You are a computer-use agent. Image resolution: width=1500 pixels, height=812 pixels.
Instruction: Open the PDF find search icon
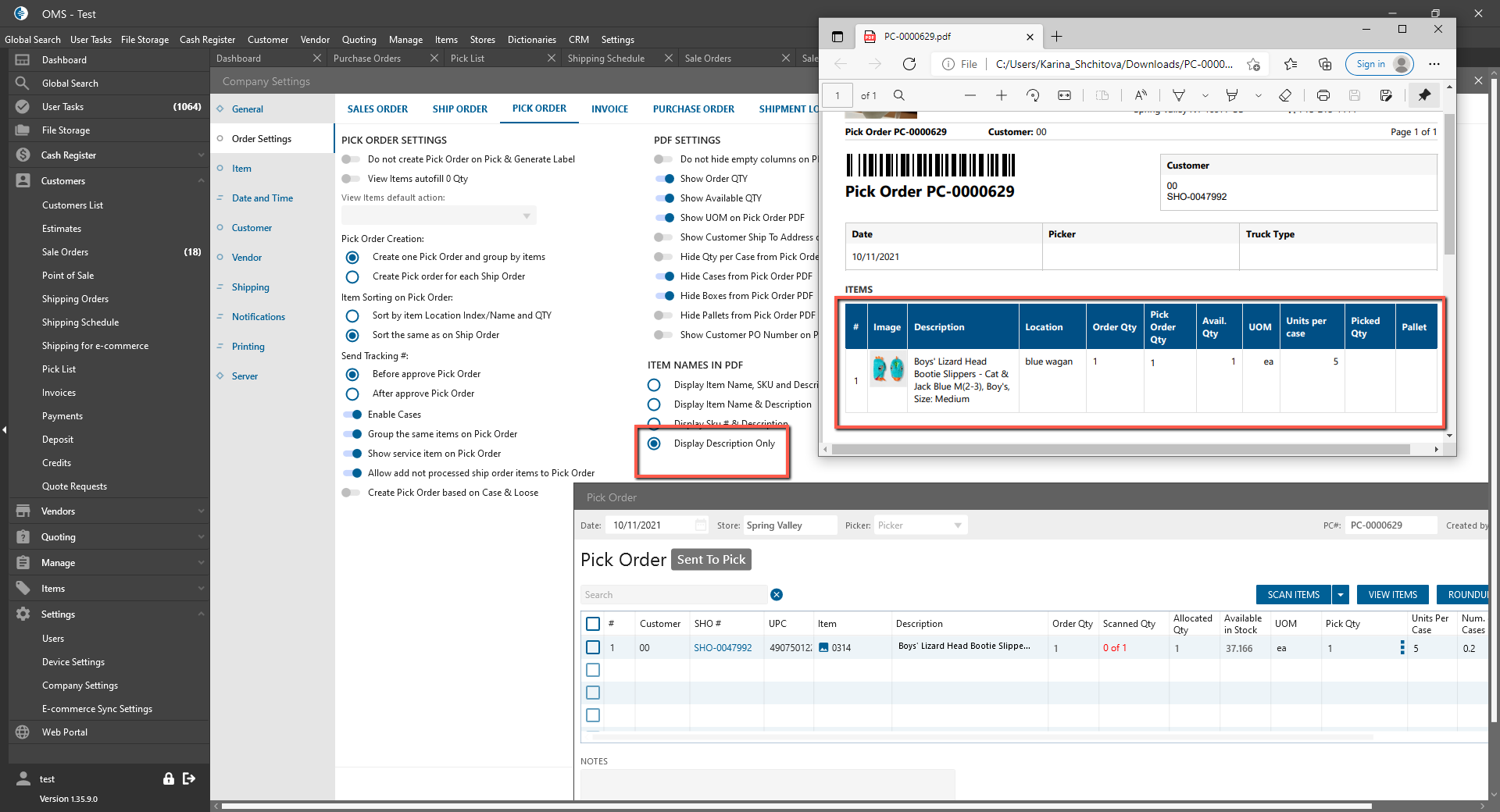(x=899, y=95)
